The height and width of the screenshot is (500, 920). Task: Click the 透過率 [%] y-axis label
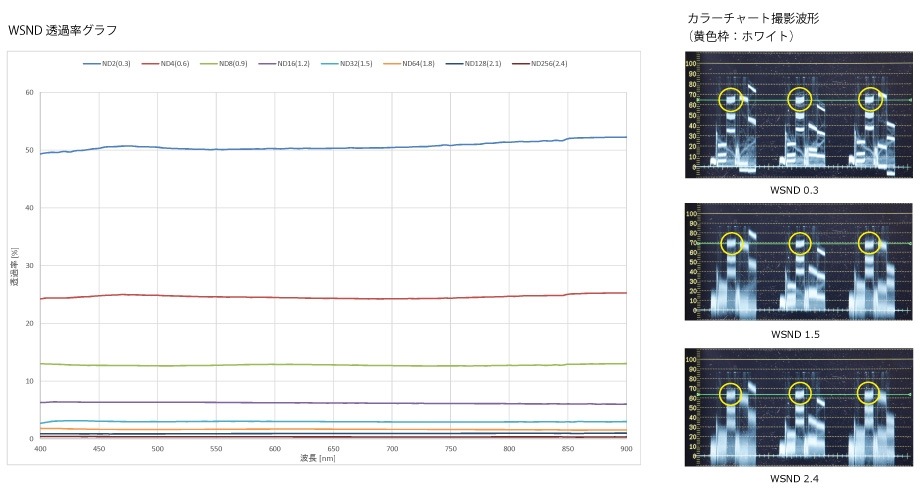click(x=15, y=268)
